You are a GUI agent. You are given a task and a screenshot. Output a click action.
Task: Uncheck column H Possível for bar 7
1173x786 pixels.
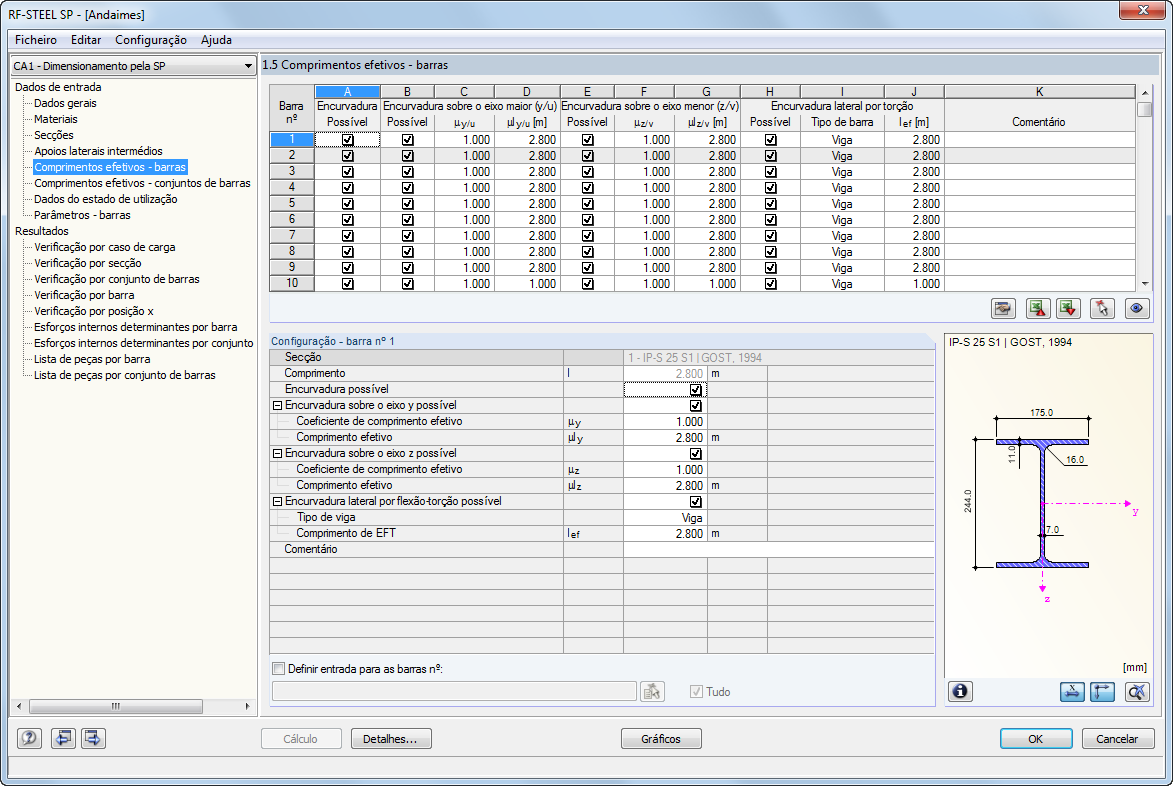pyautogui.click(x=771, y=236)
